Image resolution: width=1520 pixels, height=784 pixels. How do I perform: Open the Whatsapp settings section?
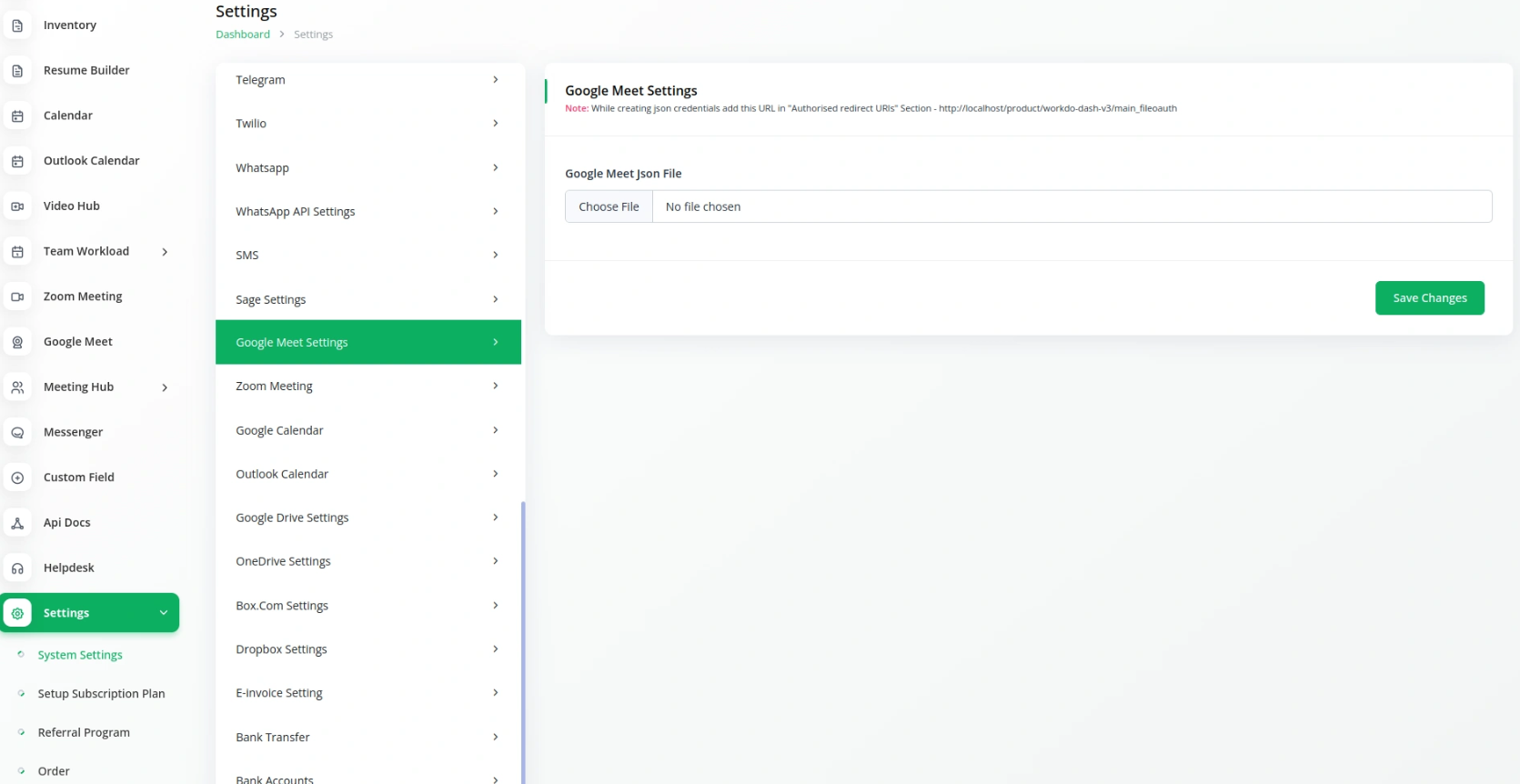tap(368, 167)
